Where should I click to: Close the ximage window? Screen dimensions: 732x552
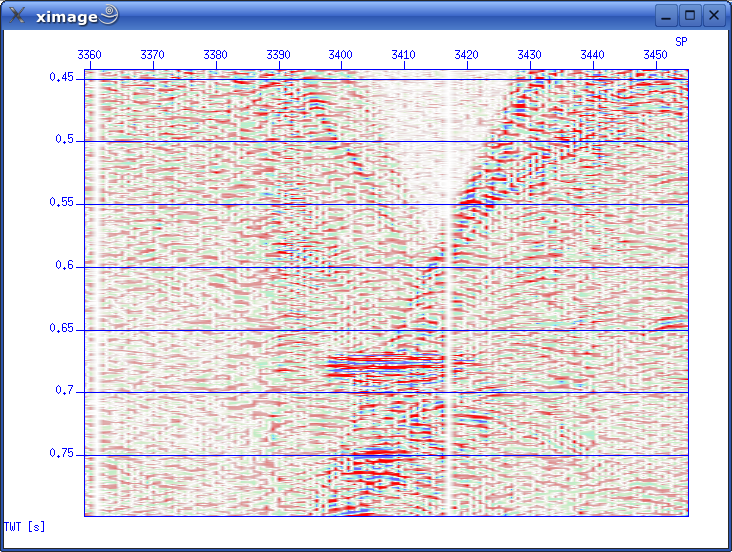pyautogui.click(x=714, y=15)
